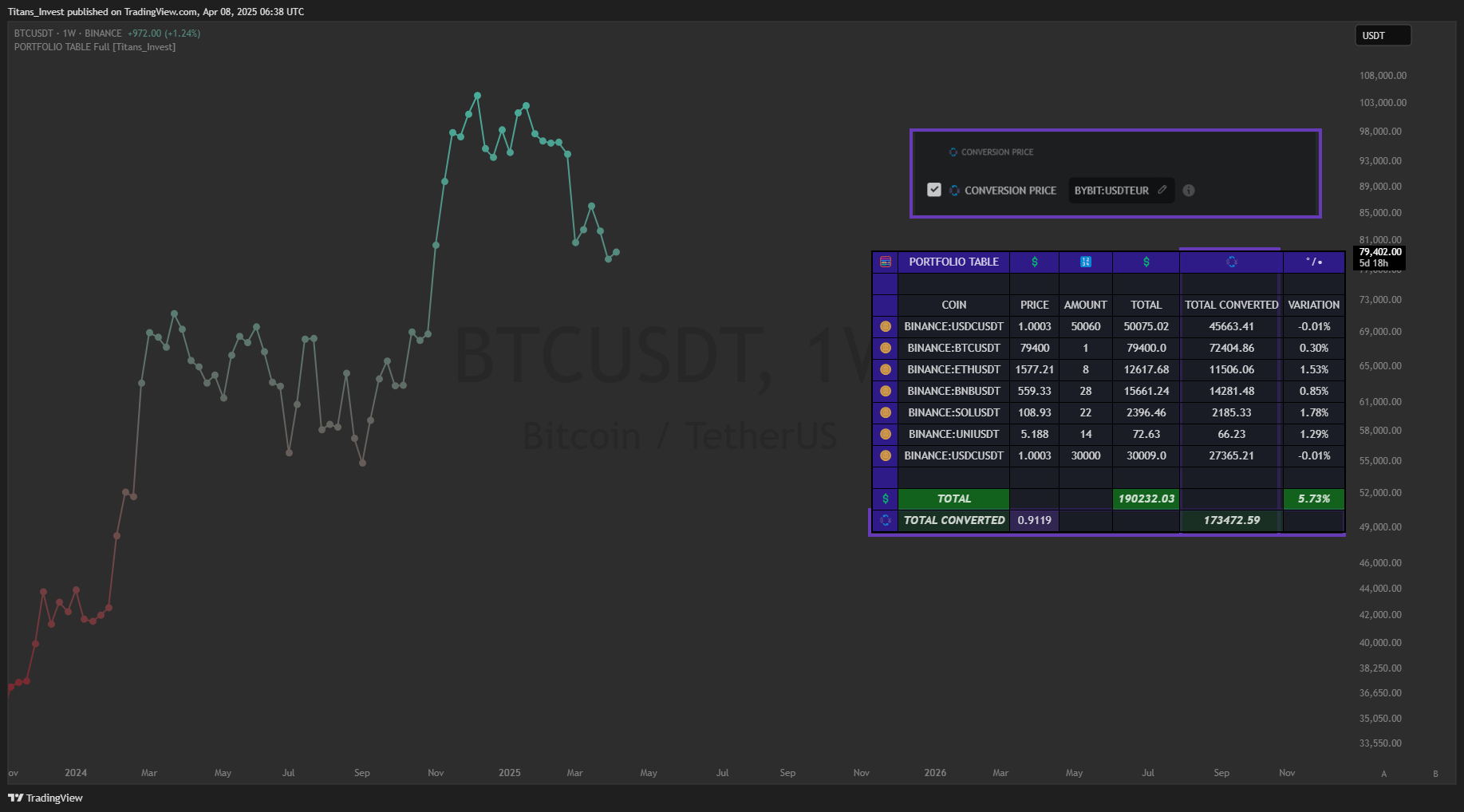
Task: Click the TOTAL CONVERTED column header
Action: tap(1232, 305)
